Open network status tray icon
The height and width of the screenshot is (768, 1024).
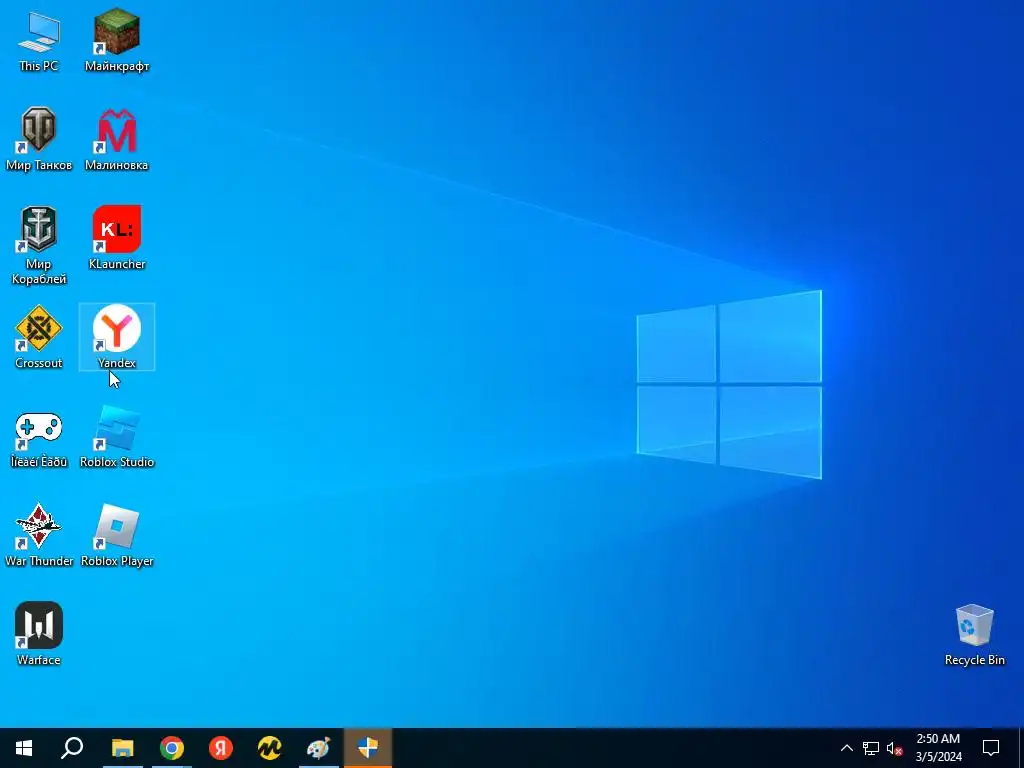click(871, 748)
